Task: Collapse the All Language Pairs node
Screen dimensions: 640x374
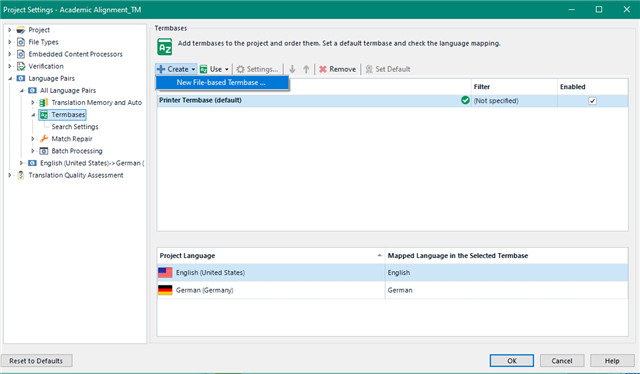Action: (x=22, y=90)
